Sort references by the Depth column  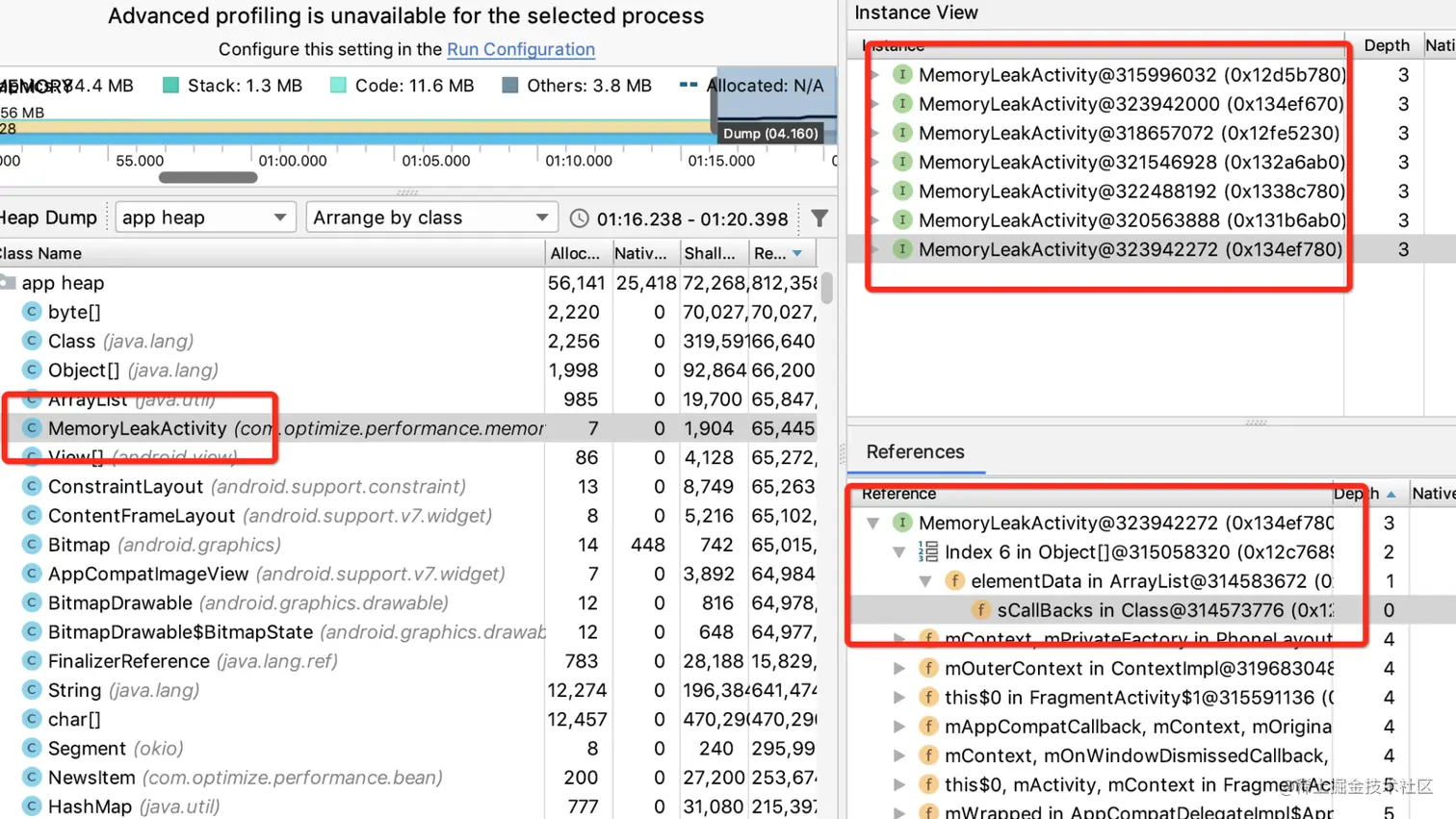click(1370, 494)
